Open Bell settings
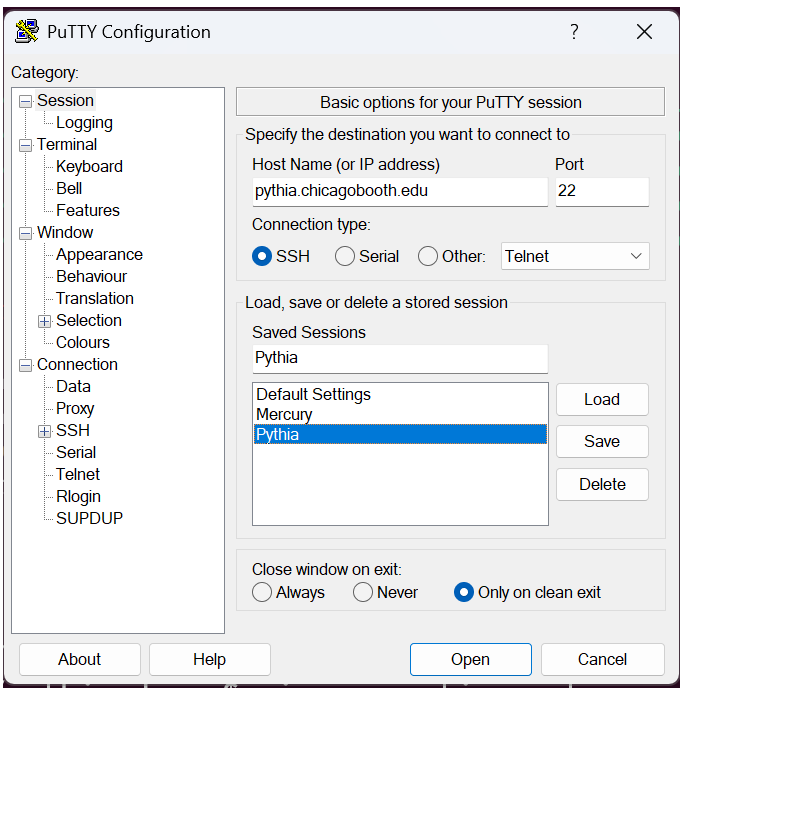The image size is (810, 839). (69, 188)
